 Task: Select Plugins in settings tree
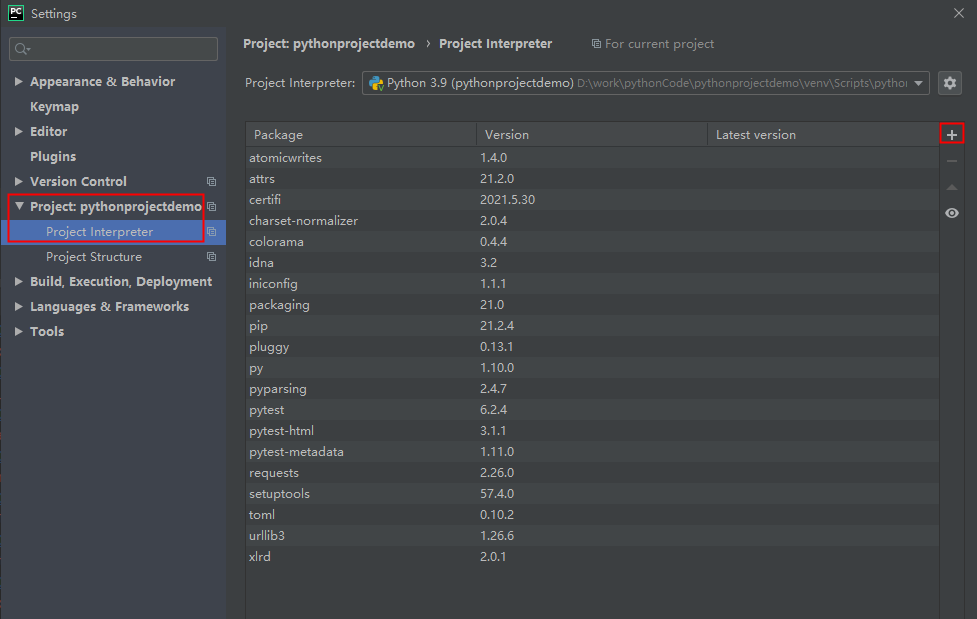[53, 156]
